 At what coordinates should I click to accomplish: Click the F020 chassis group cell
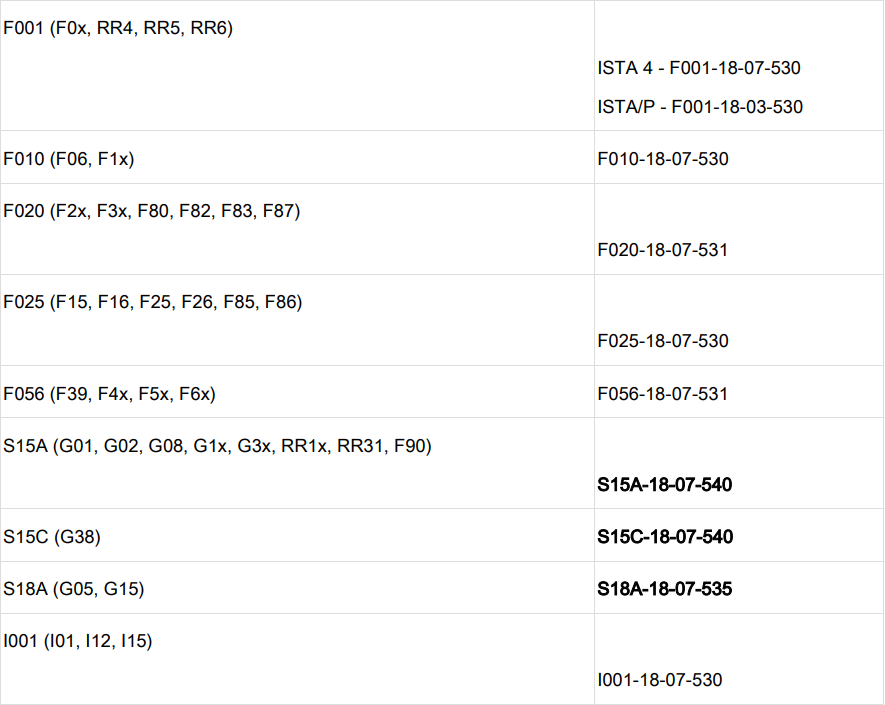coord(152,211)
